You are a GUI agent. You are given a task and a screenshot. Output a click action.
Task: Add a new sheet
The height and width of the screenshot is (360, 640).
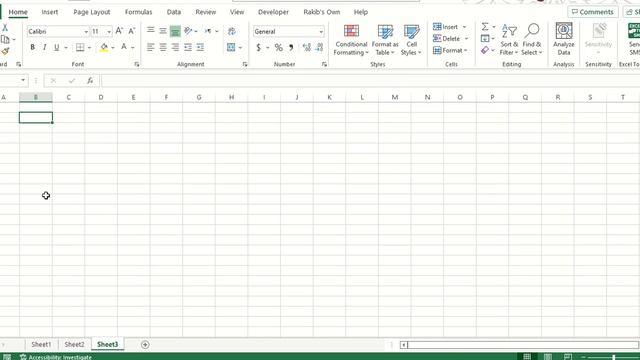coord(145,344)
